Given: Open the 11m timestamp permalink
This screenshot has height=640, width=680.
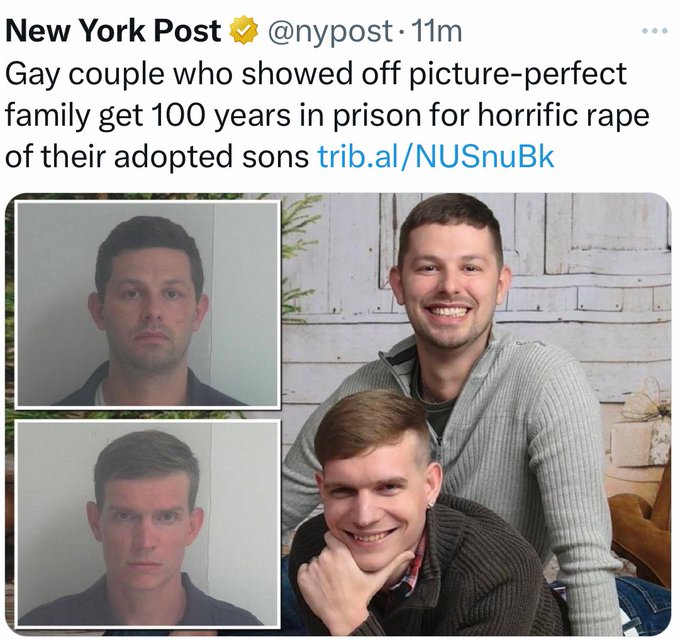Looking at the screenshot, I should (435, 31).
